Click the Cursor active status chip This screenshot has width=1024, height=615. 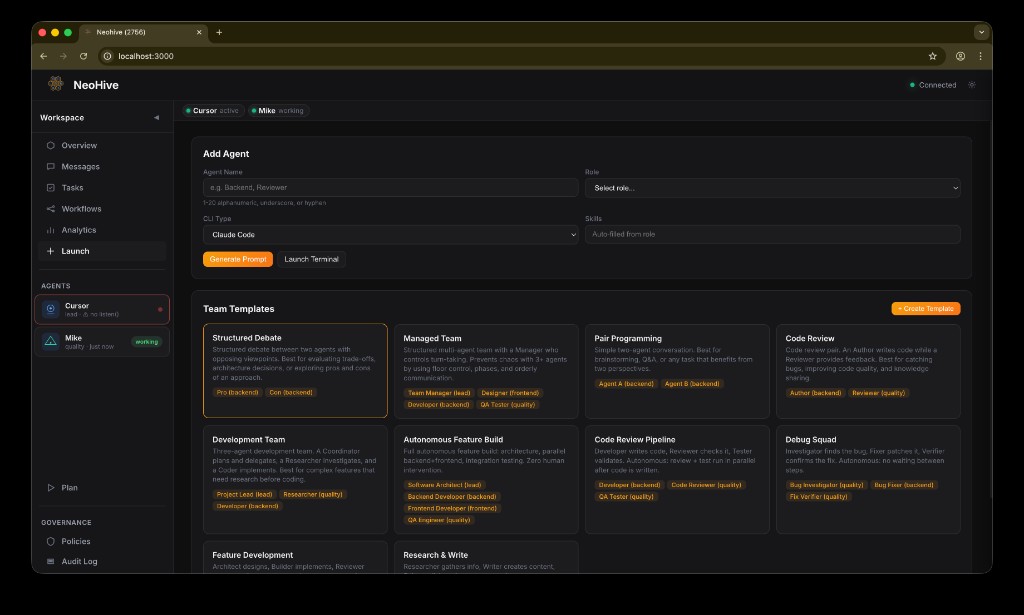point(213,110)
